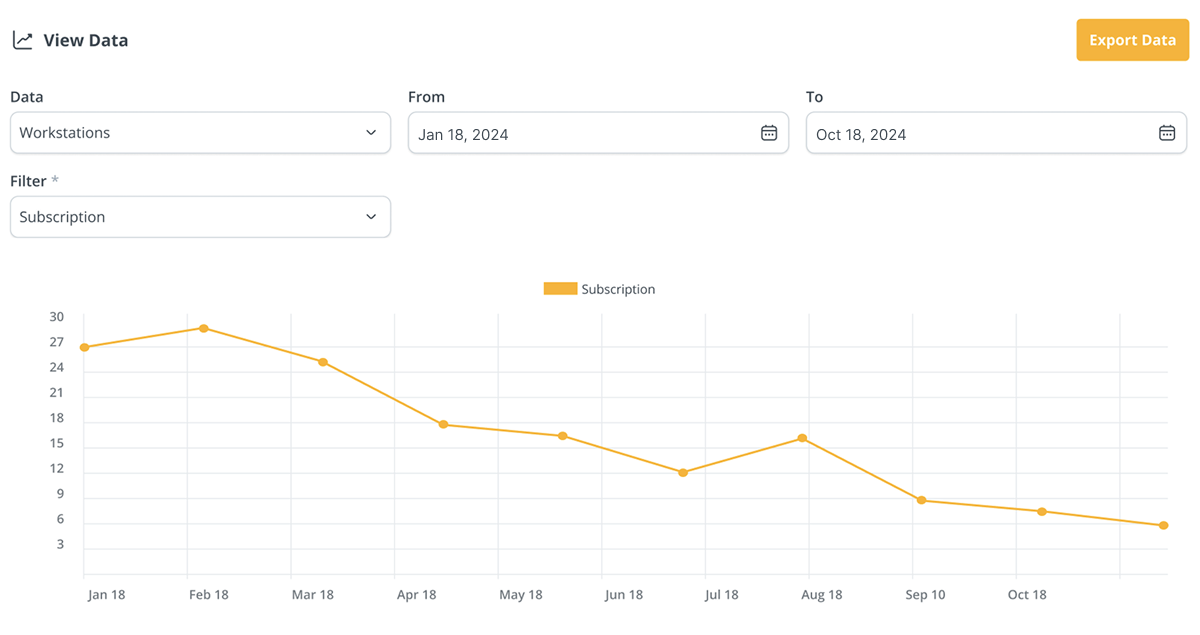Image resolution: width=1200 pixels, height=635 pixels.
Task: Click the final rightmost data point on line
Action: [1163, 525]
